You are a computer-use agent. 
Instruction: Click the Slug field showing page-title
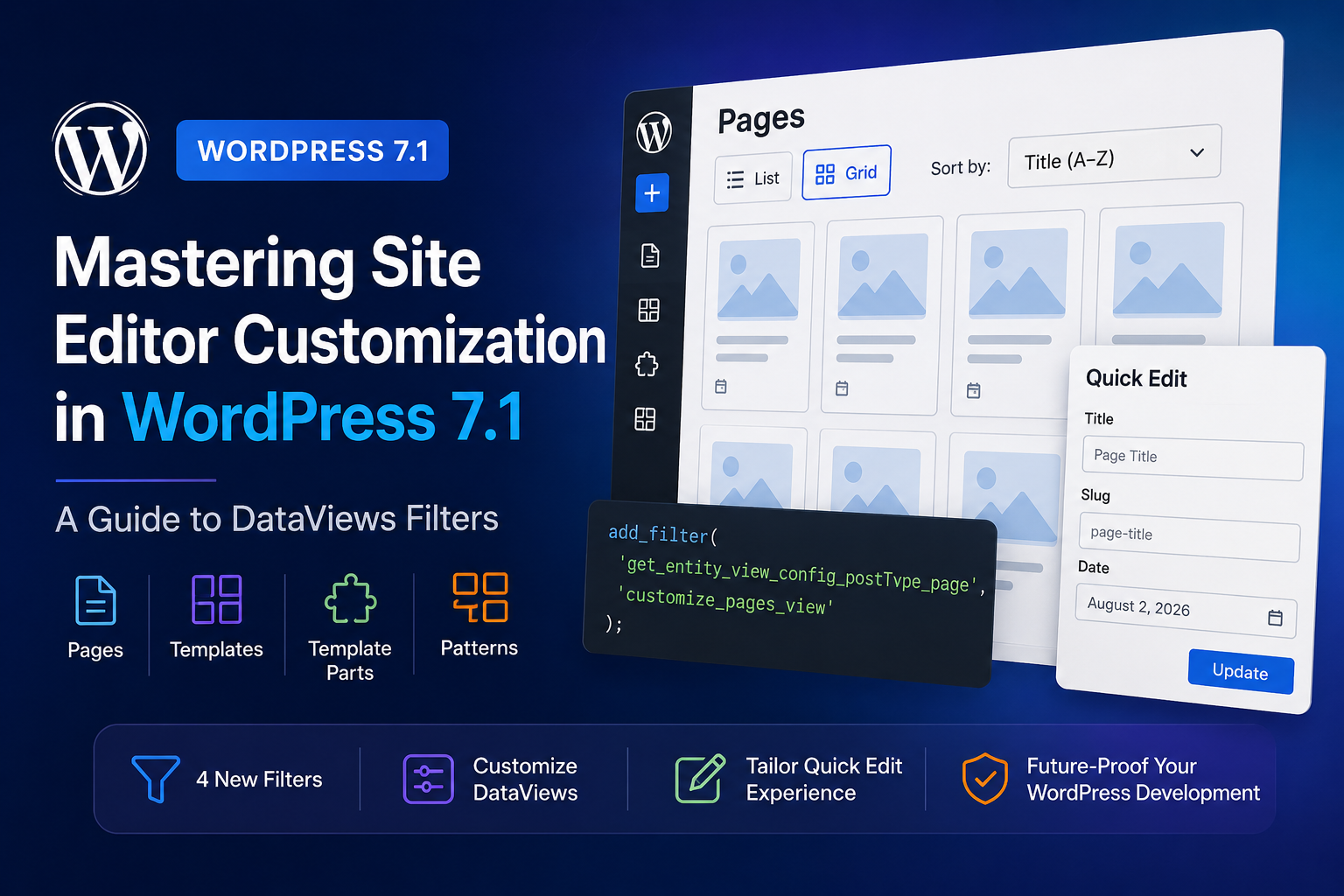[x=1190, y=538]
